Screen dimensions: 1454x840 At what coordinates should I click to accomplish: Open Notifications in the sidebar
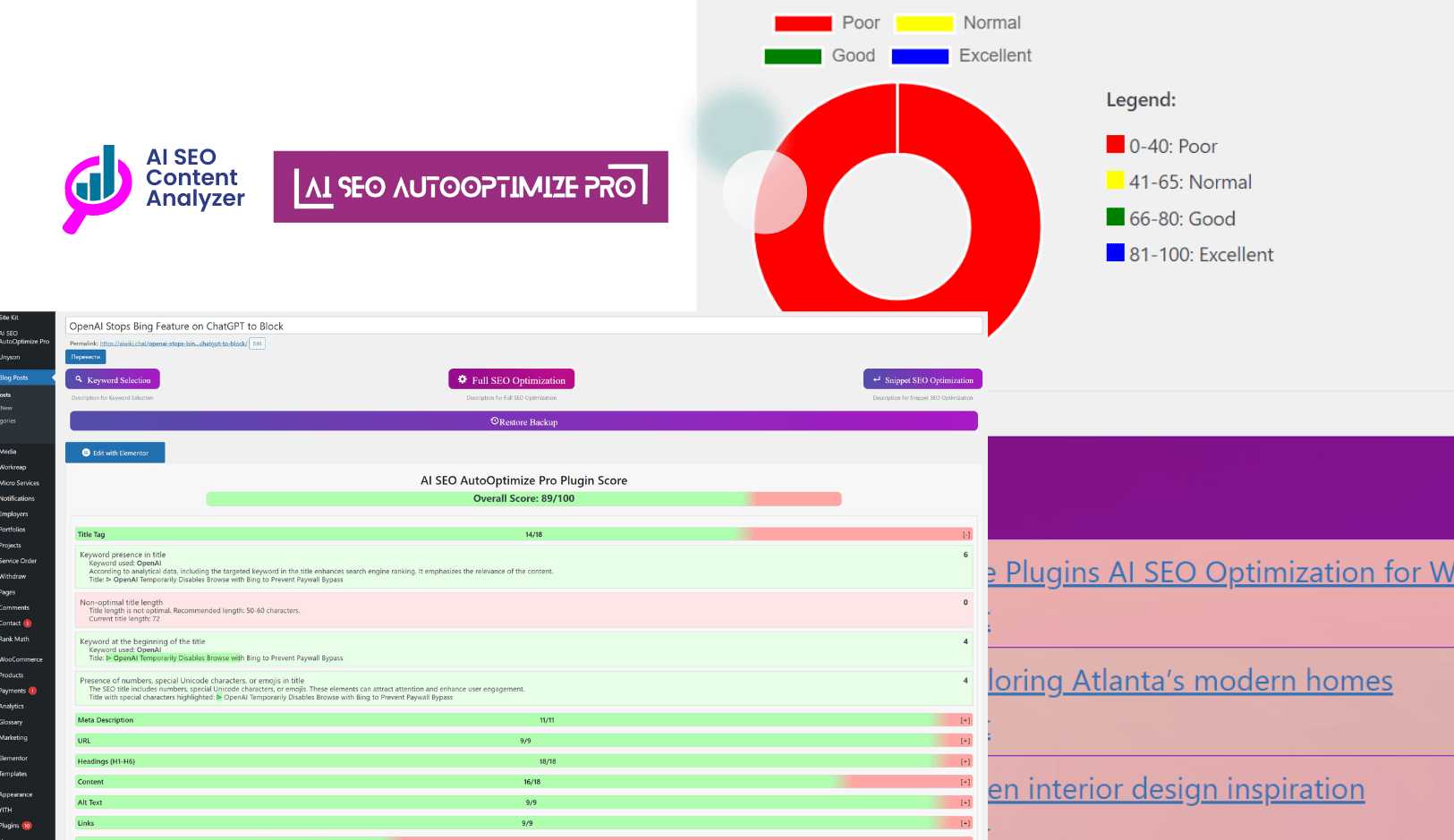pyautogui.click(x=17, y=498)
